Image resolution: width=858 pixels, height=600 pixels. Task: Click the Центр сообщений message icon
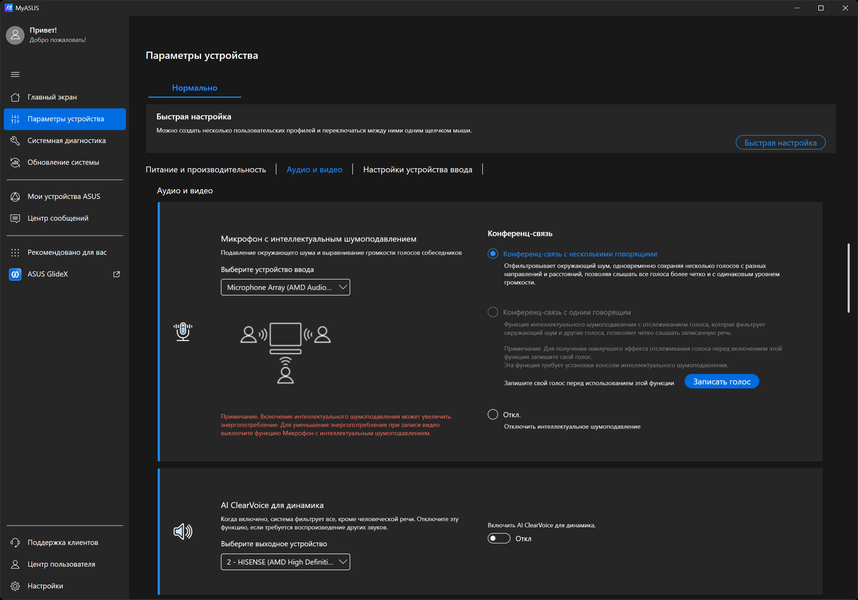coord(15,218)
